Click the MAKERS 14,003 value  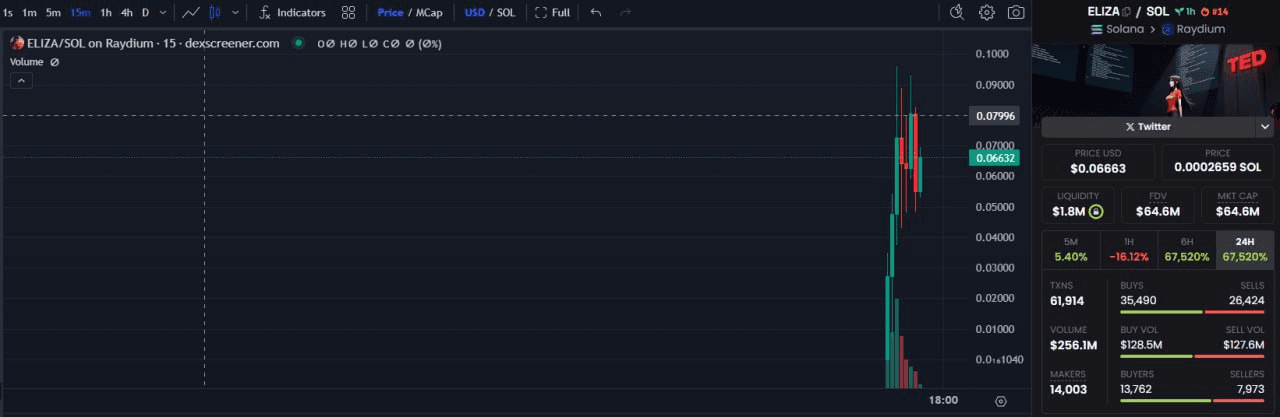(1068, 390)
